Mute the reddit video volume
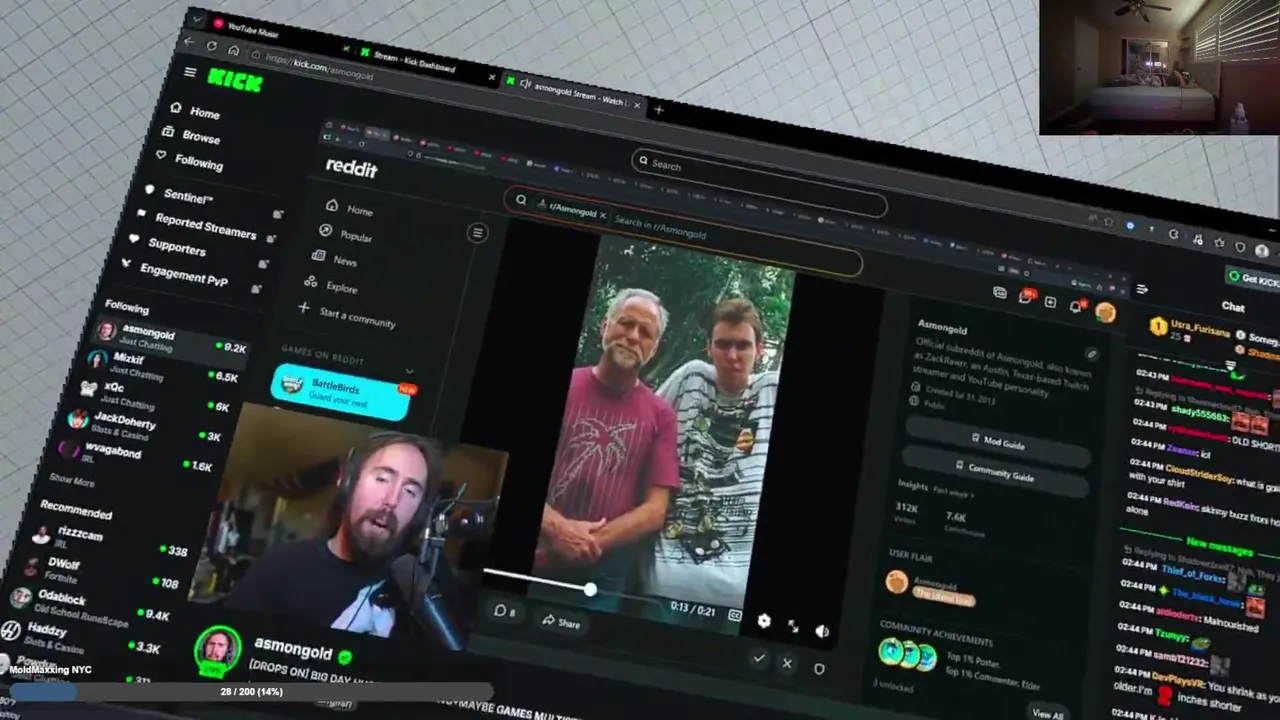The height and width of the screenshot is (720, 1280). tap(822, 631)
